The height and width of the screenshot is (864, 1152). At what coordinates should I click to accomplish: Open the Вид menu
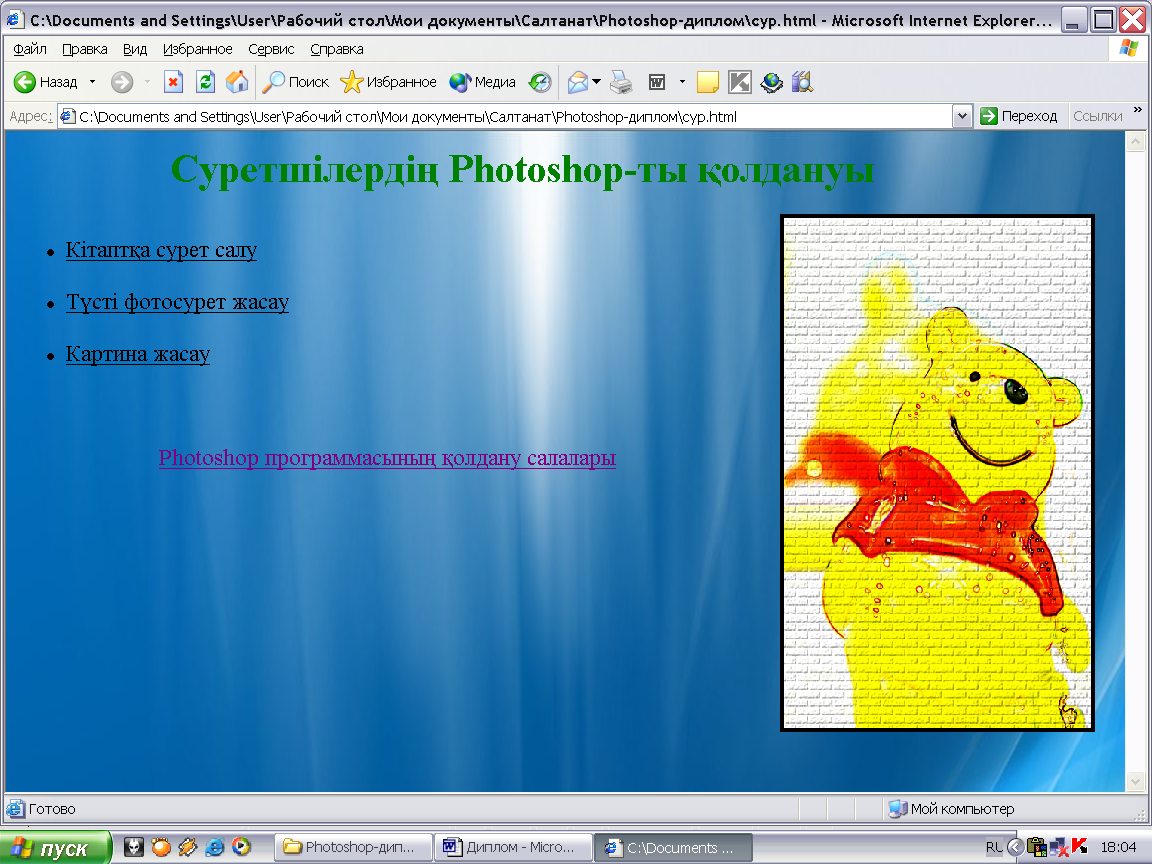(135, 49)
